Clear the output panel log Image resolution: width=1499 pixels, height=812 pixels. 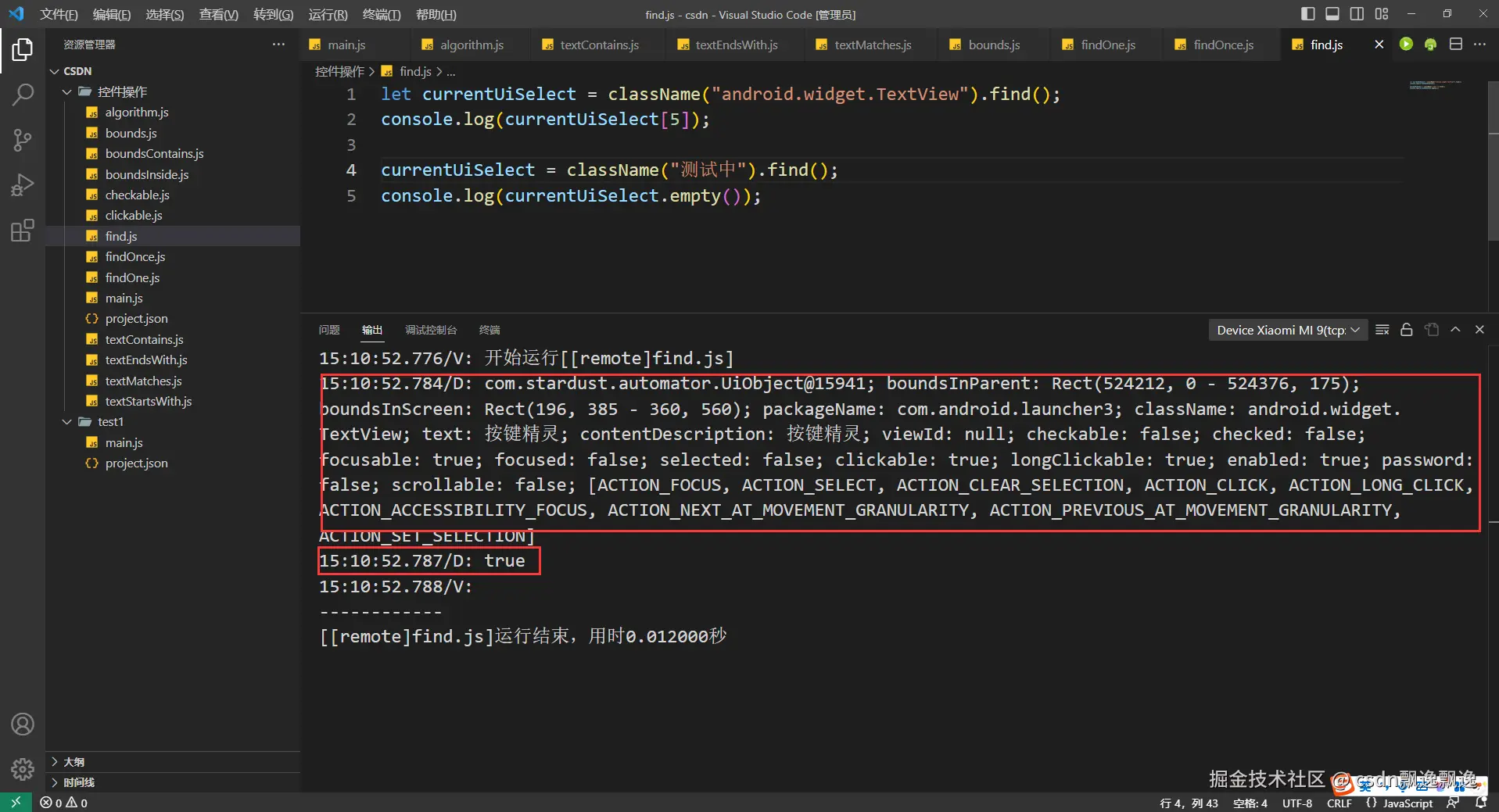pos(1382,330)
